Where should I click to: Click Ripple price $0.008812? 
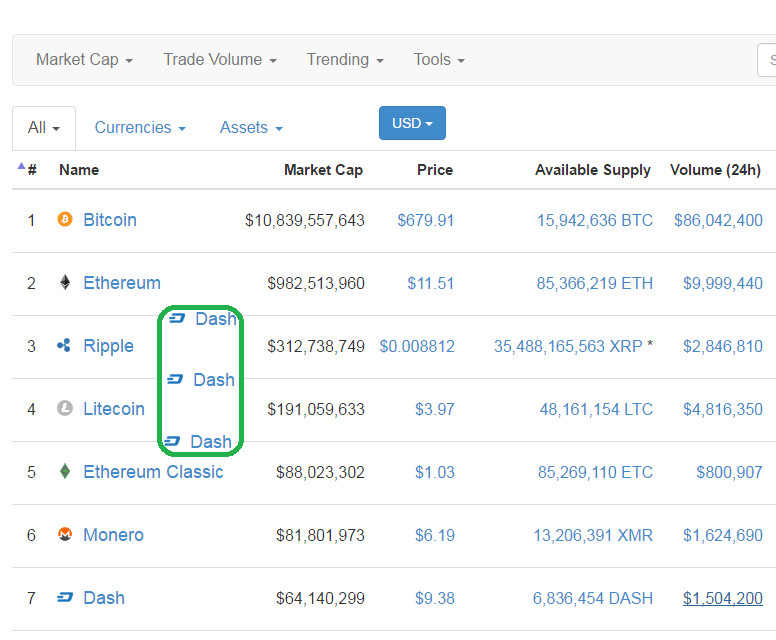417,346
